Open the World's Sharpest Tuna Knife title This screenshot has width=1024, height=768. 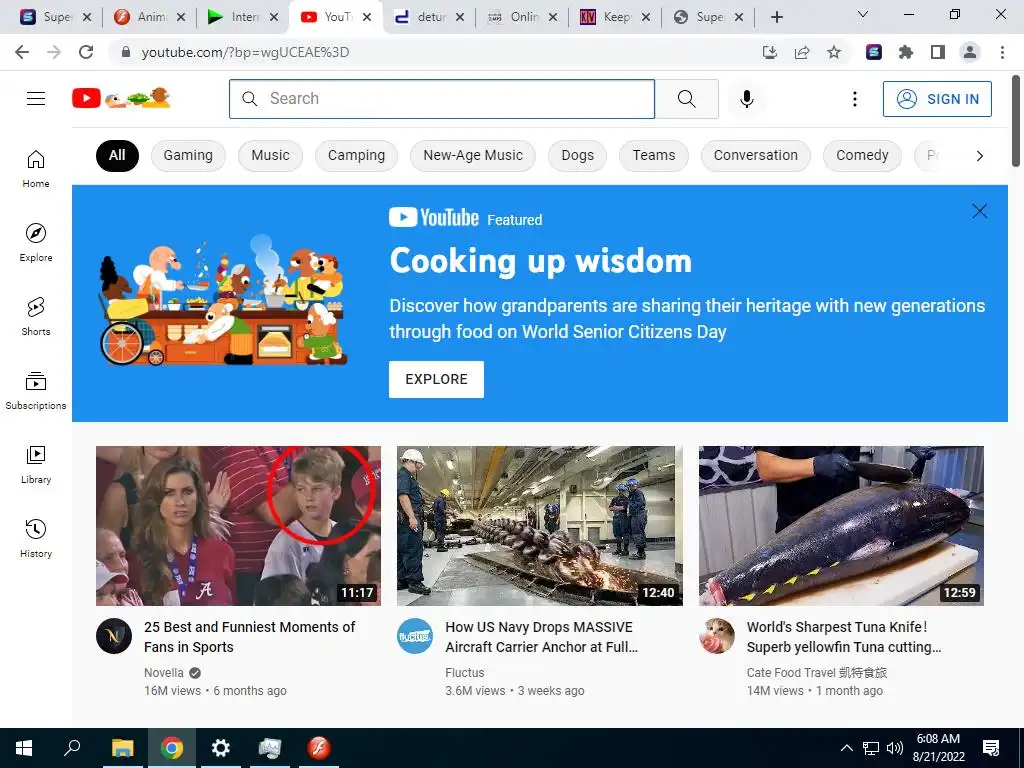tap(844, 637)
